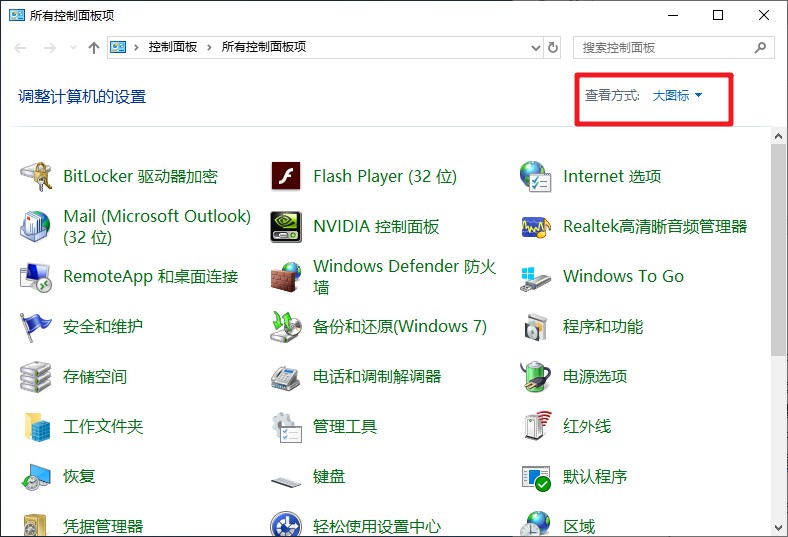Screen dimensions: 788x537
Task: Open the 电源选项 battery icon
Action: click(x=536, y=376)
